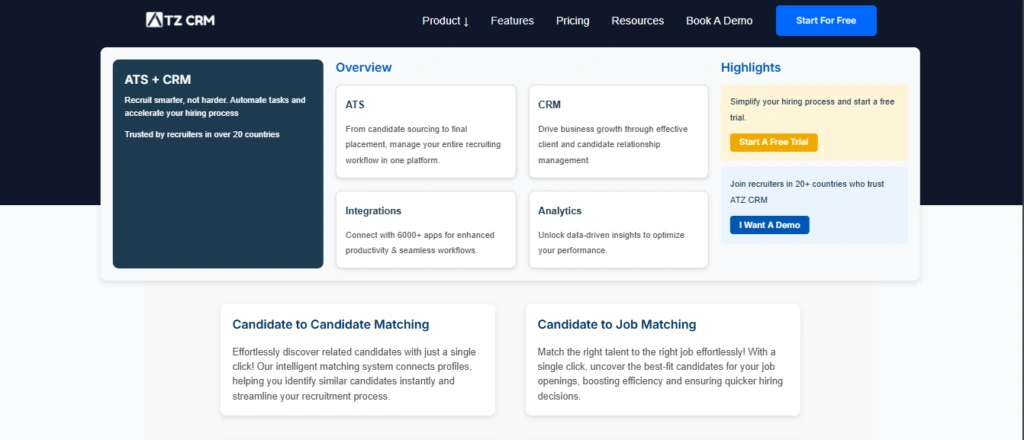Viewport: 1024px width, 440px height.
Task: Select the Integrations card
Action: tap(426, 229)
